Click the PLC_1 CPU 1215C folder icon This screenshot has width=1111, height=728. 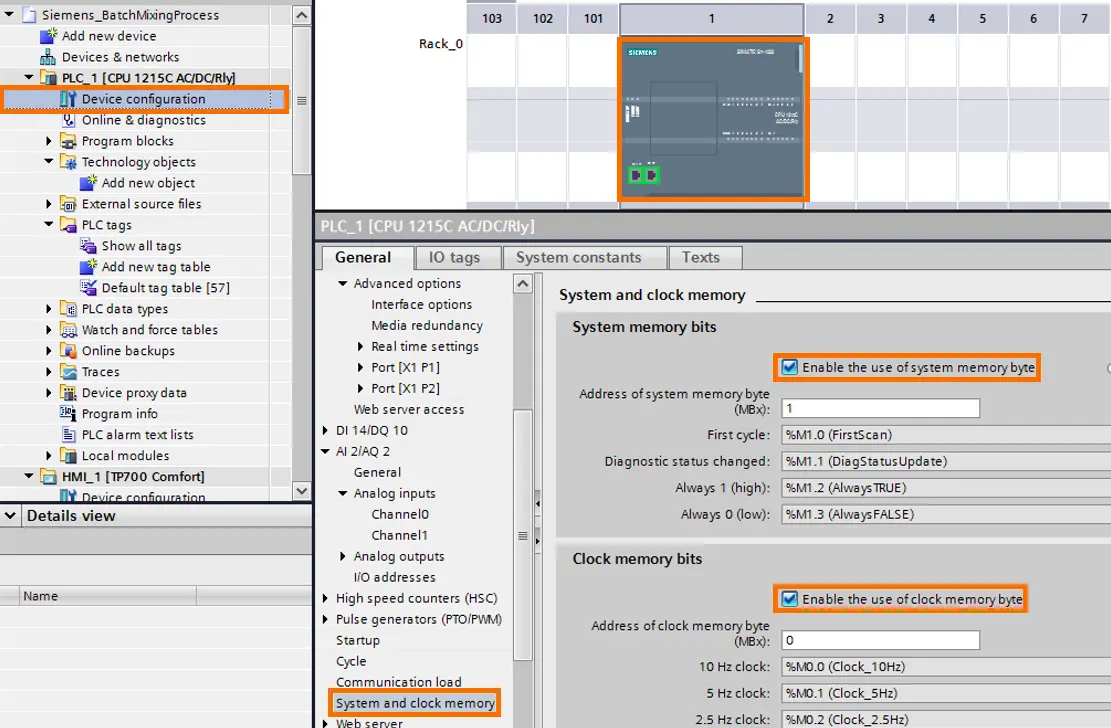(48, 78)
